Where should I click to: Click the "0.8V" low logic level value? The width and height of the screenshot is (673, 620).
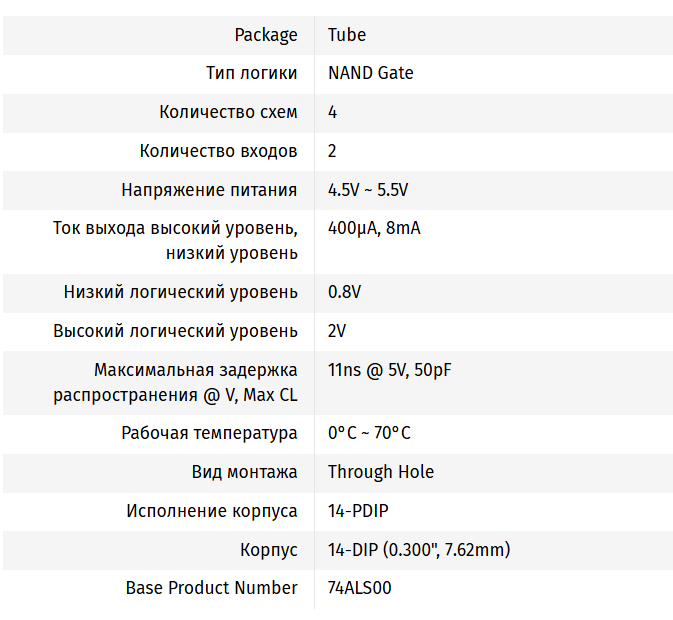pyautogui.click(x=344, y=292)
